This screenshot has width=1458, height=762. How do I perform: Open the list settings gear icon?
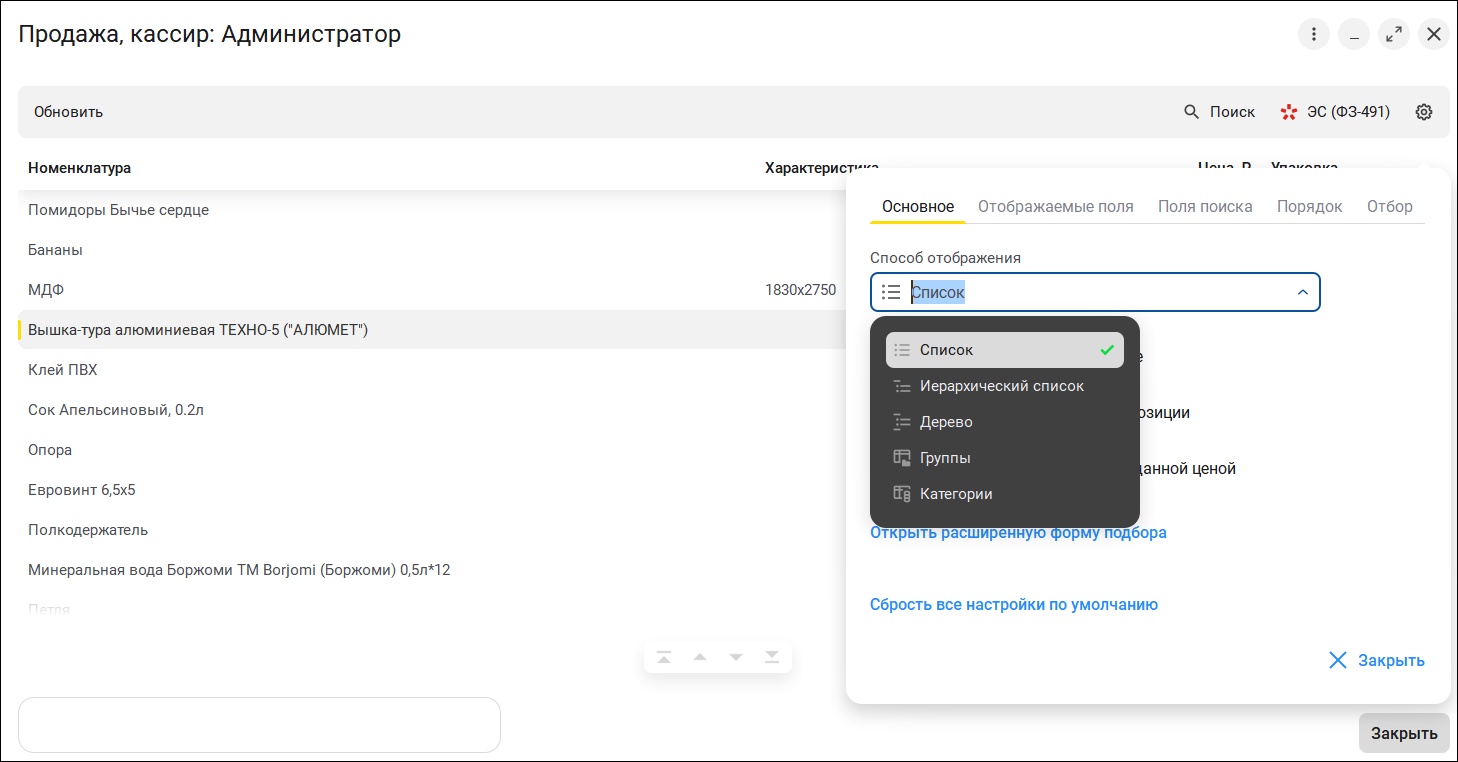coord(1424,112)
